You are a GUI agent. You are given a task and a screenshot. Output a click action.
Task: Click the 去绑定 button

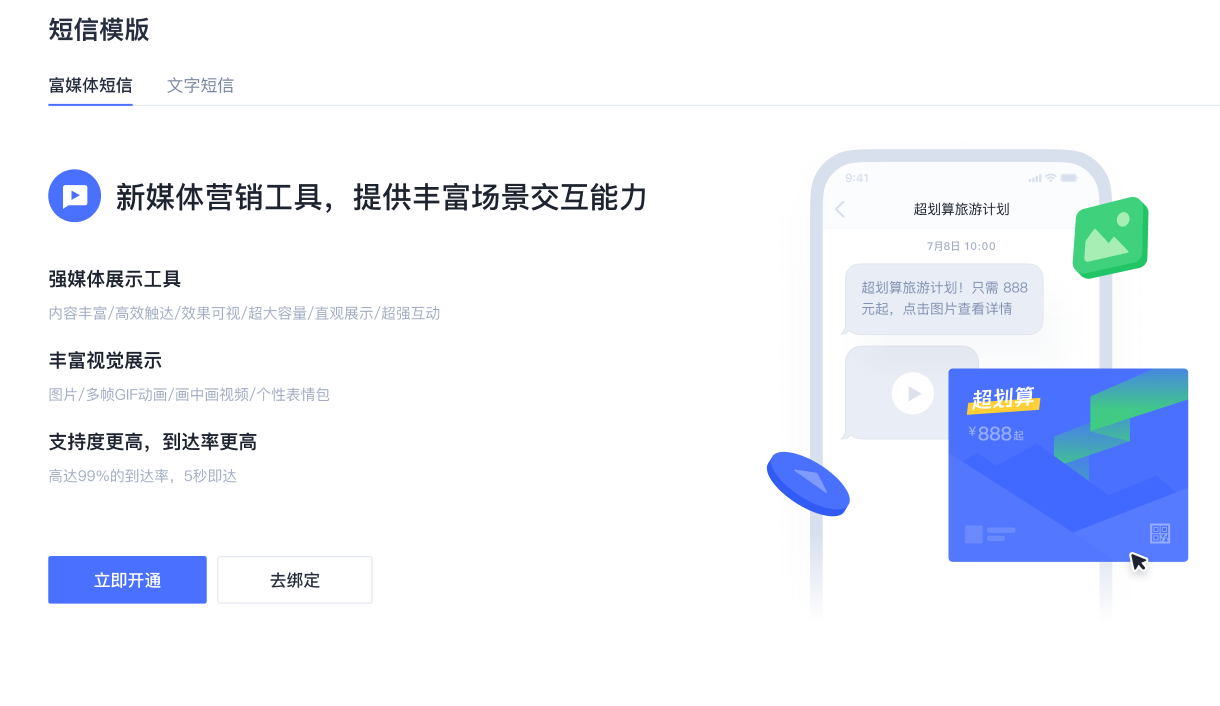[x=295, y=580]
